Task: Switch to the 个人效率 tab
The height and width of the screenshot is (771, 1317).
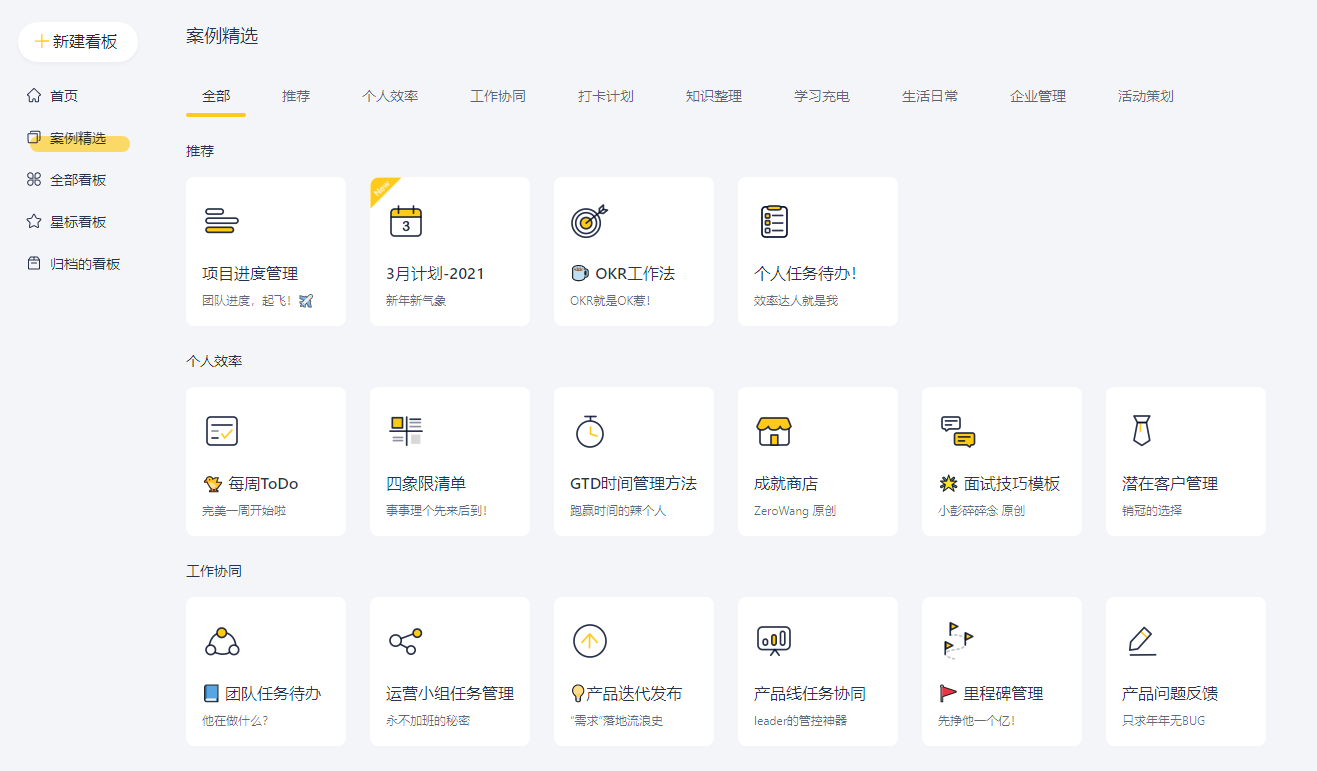Action: (x=390, y=97)
